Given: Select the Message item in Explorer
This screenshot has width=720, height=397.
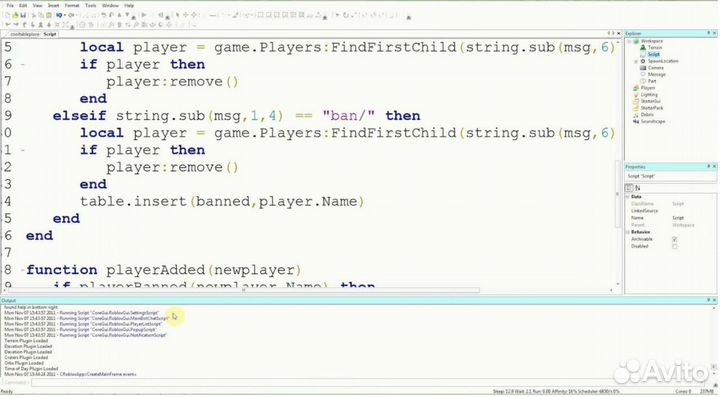Looking at the screenshot, I should click(657, 74).
